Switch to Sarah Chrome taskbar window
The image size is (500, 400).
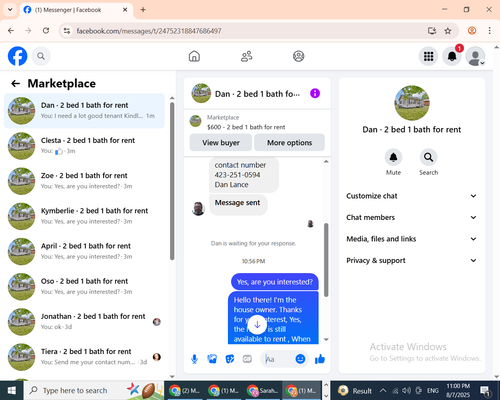(263, 390)
